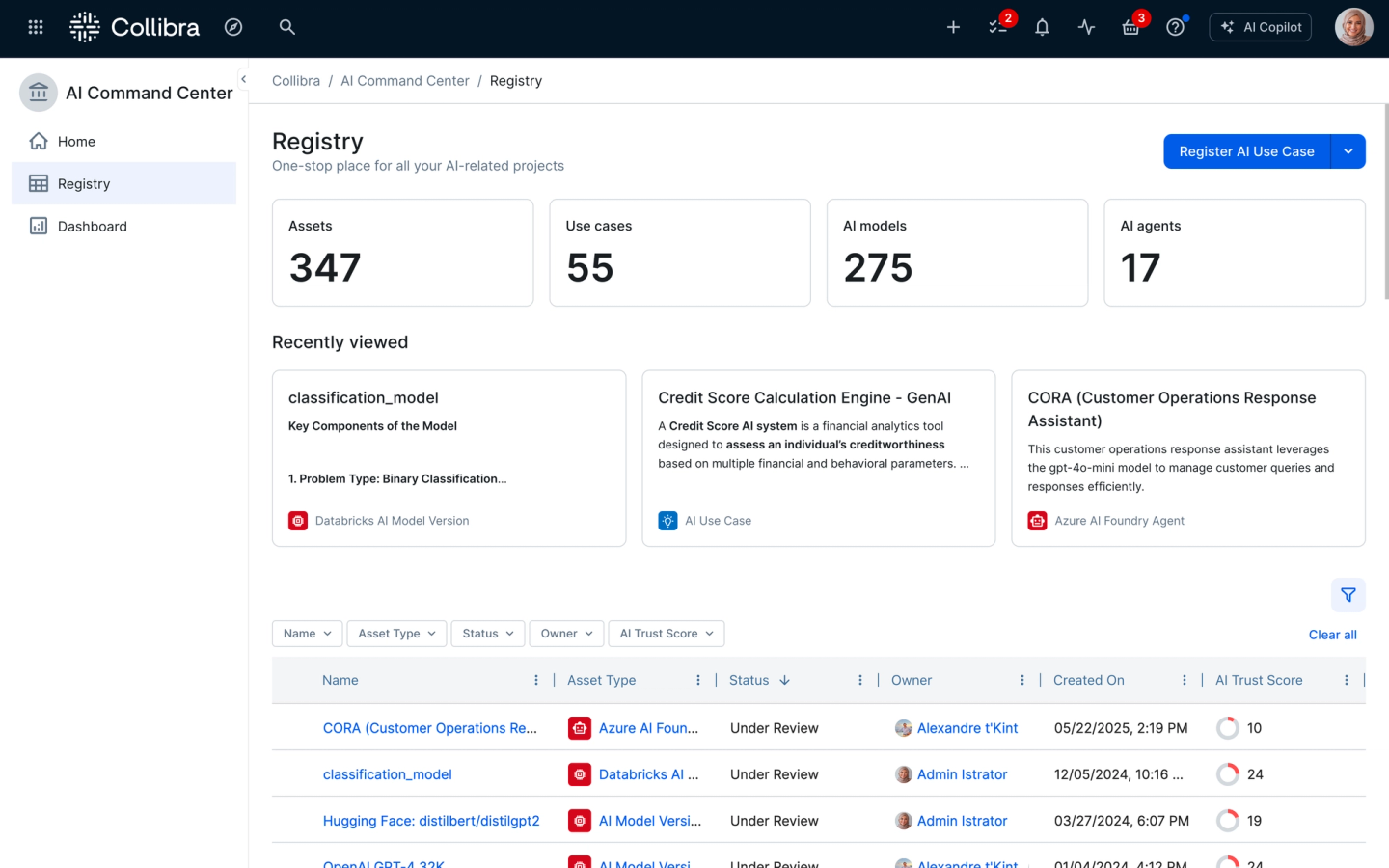Click Register AI Use Case button
The height and width of the screenshot is (868, 1389).
[x=1246, y=151]
